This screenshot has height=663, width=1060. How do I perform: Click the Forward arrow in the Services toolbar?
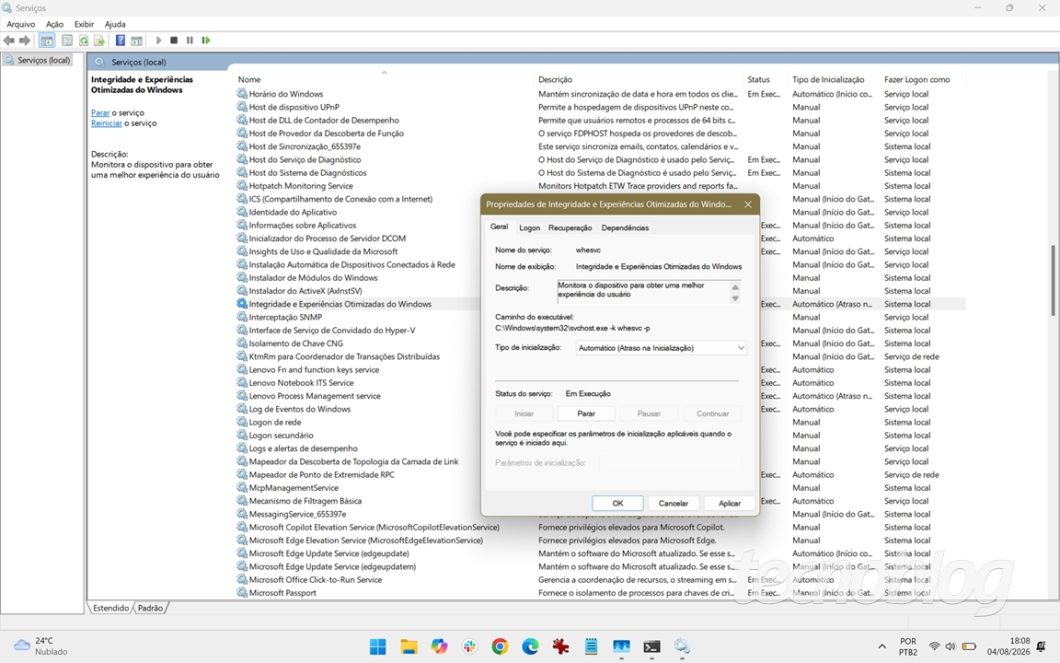point(25,41)
